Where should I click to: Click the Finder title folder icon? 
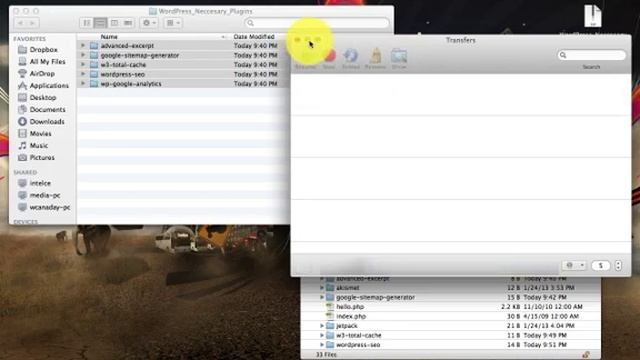pos(153,11)
